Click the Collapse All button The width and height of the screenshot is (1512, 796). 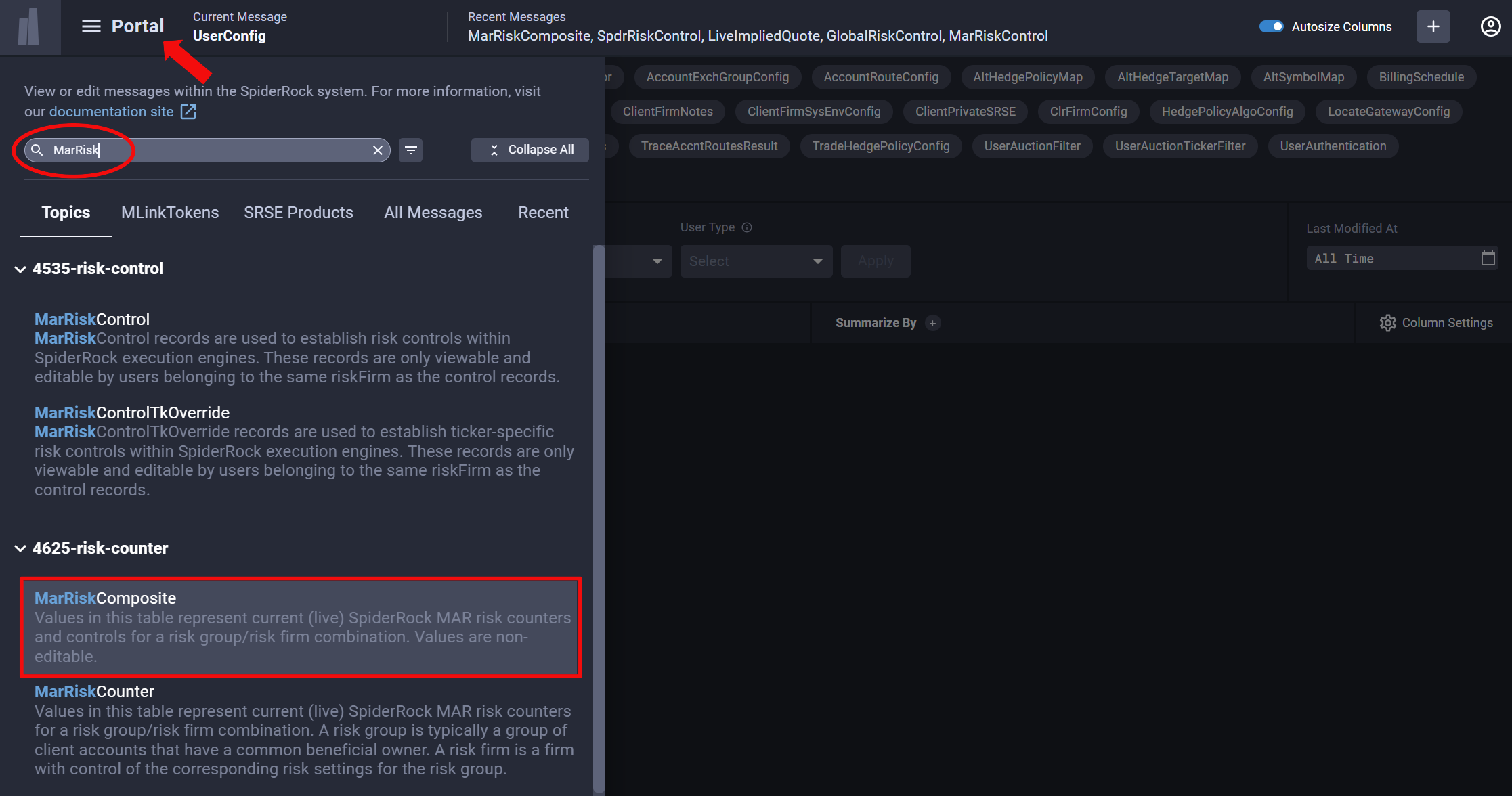[x=530, y=150]
